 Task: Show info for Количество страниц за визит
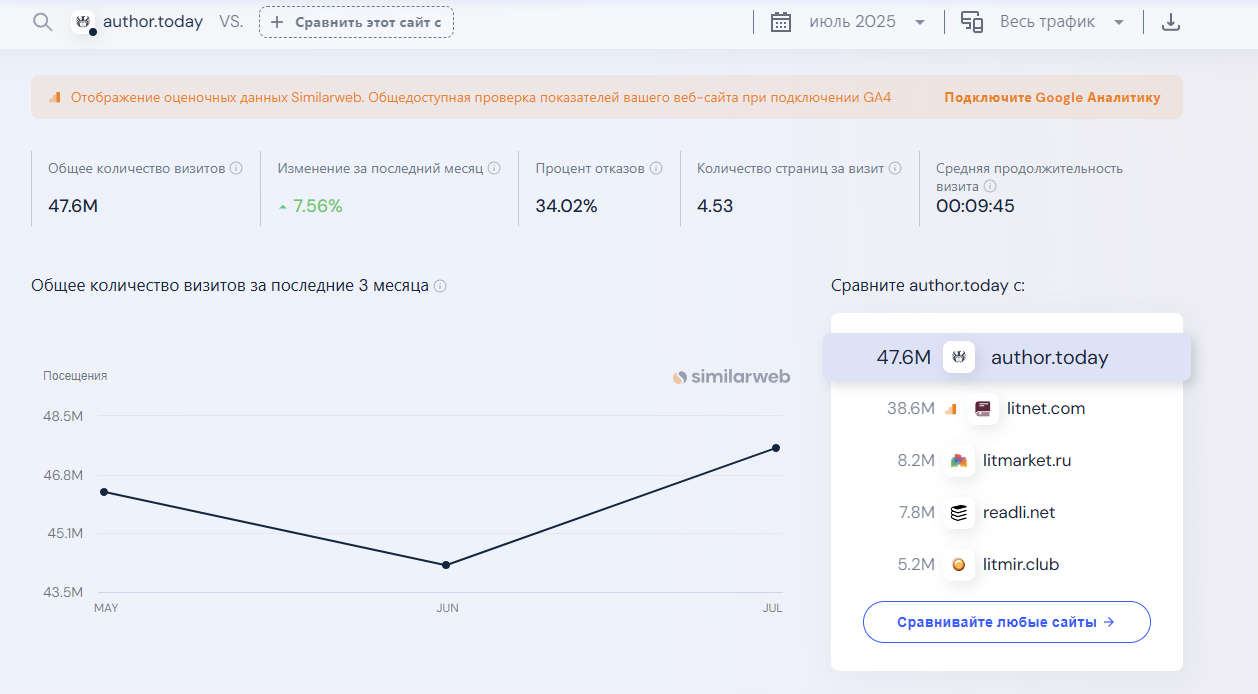point(896,169)
